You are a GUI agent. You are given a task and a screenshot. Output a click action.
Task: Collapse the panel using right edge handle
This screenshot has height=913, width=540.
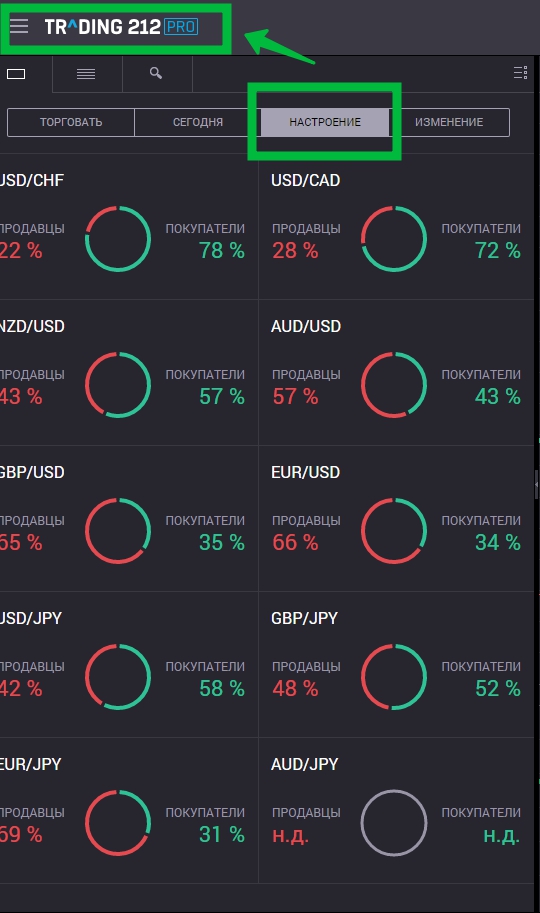coord(537,484)
